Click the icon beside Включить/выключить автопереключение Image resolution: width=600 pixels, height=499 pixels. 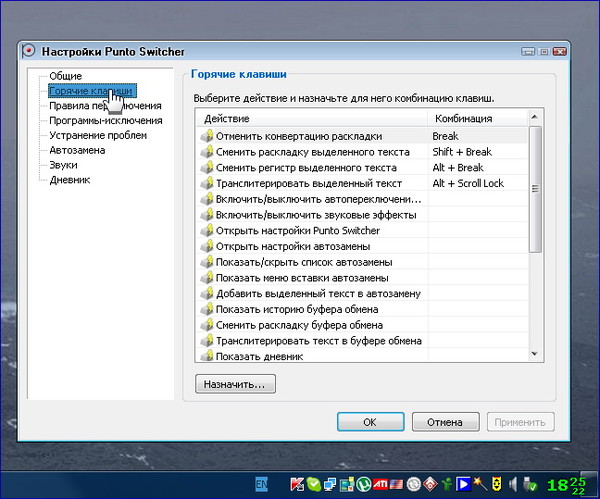[207, 199]
